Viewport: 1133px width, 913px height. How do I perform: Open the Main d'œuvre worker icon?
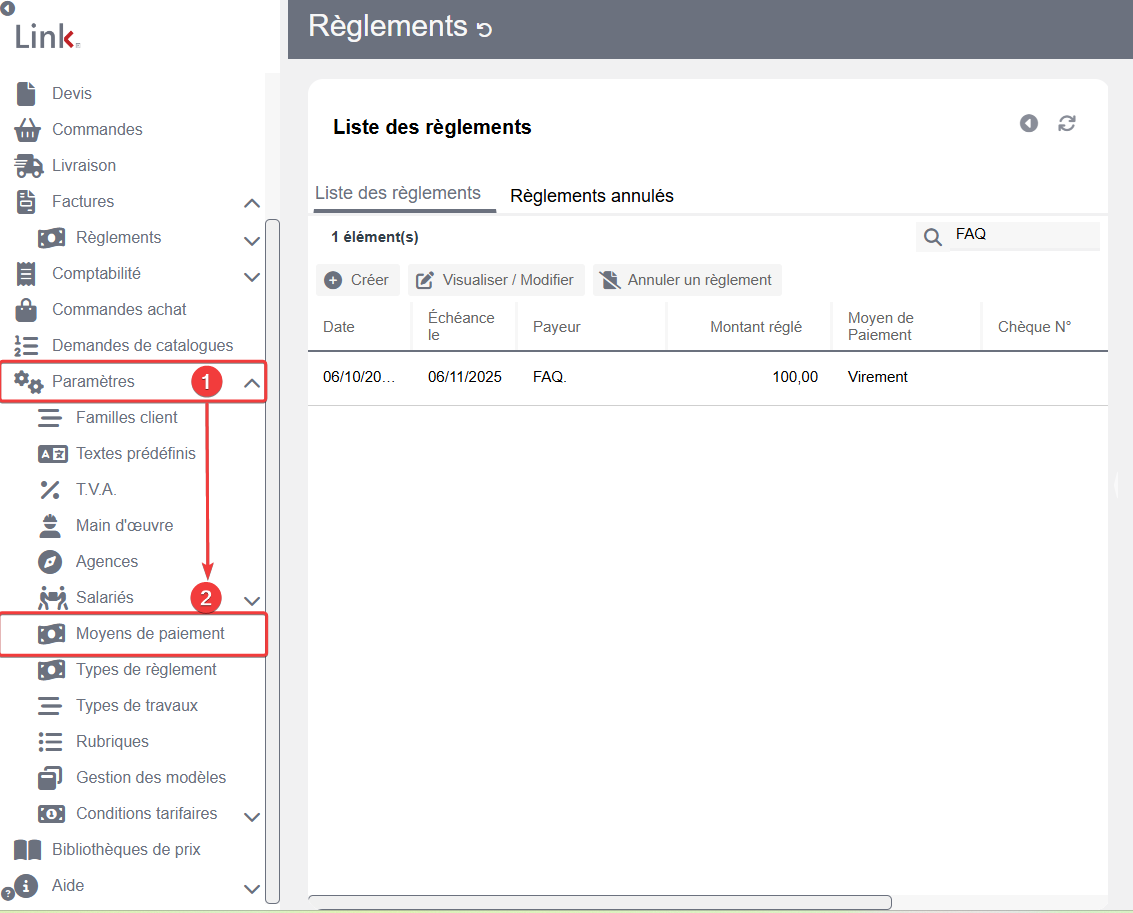(x=50, y=526)
